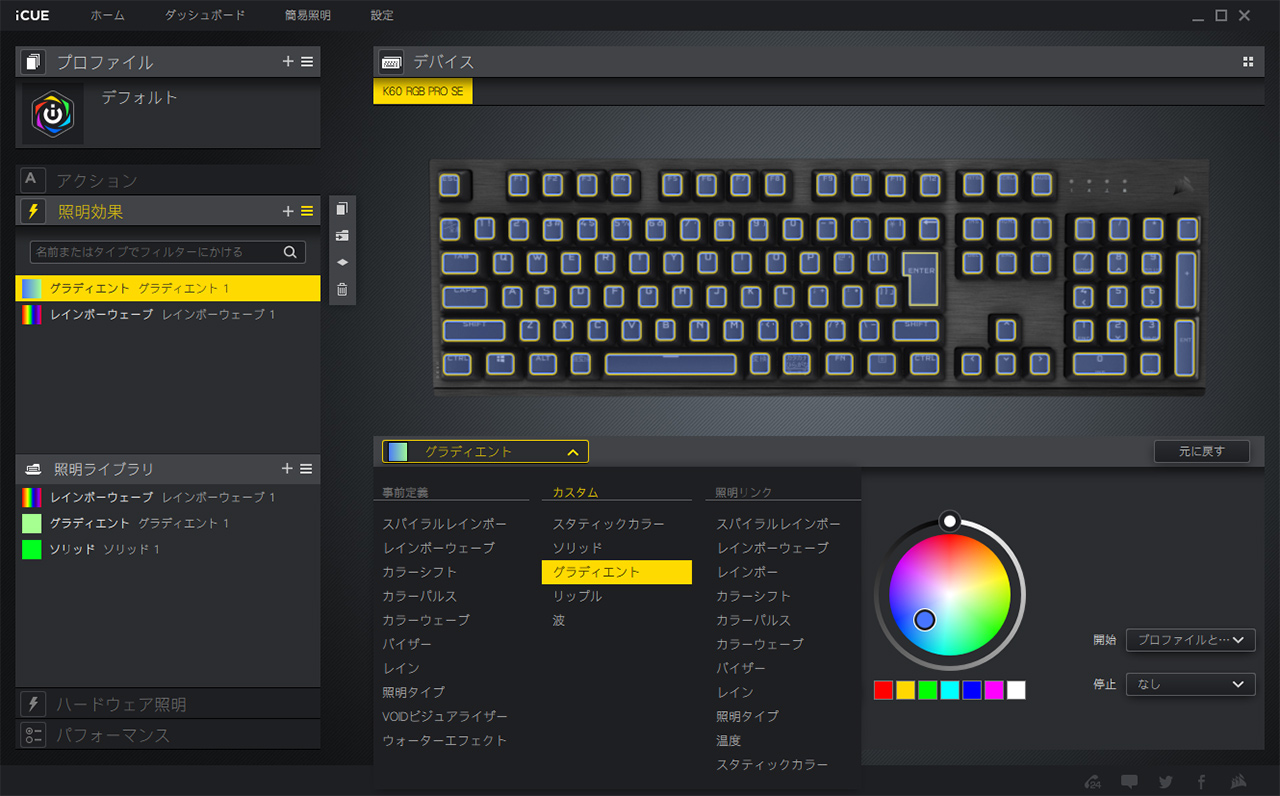Pick the white color swatch
Screen dimensions: 1280x796
tap(1016, 690)
